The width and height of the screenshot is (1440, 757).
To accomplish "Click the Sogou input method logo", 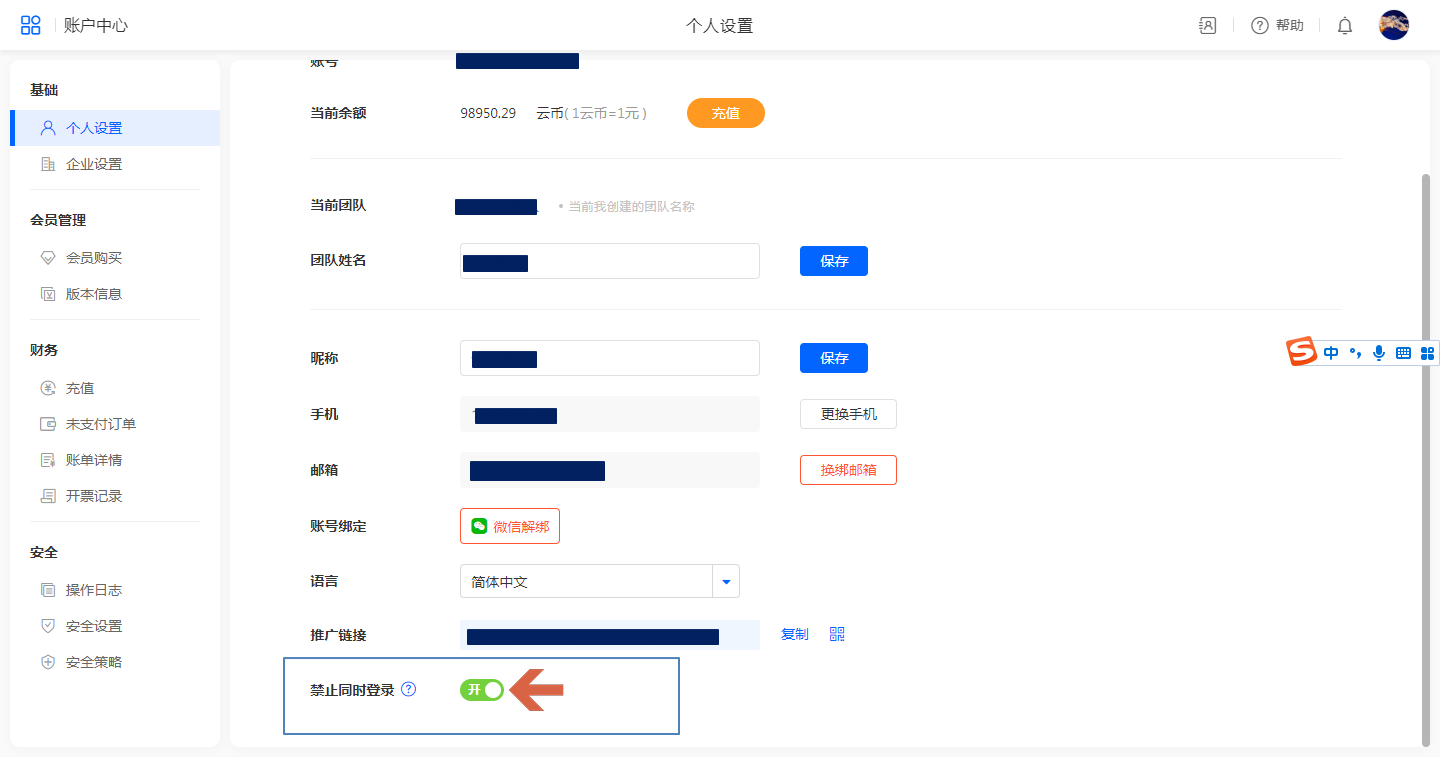I will pyautogui.click(x=1301, y=352).
